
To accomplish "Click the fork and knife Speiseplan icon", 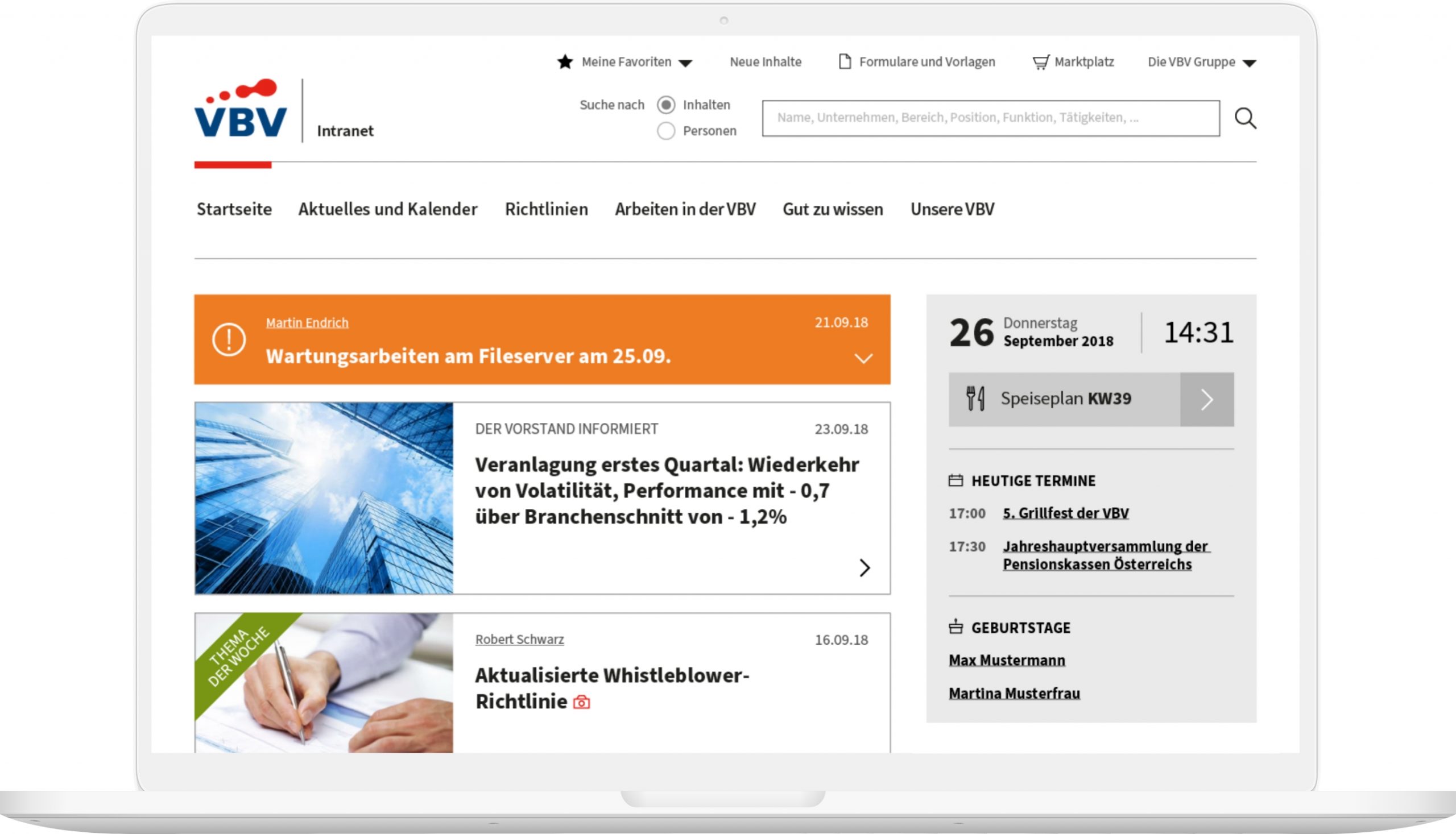I will 975,398.
